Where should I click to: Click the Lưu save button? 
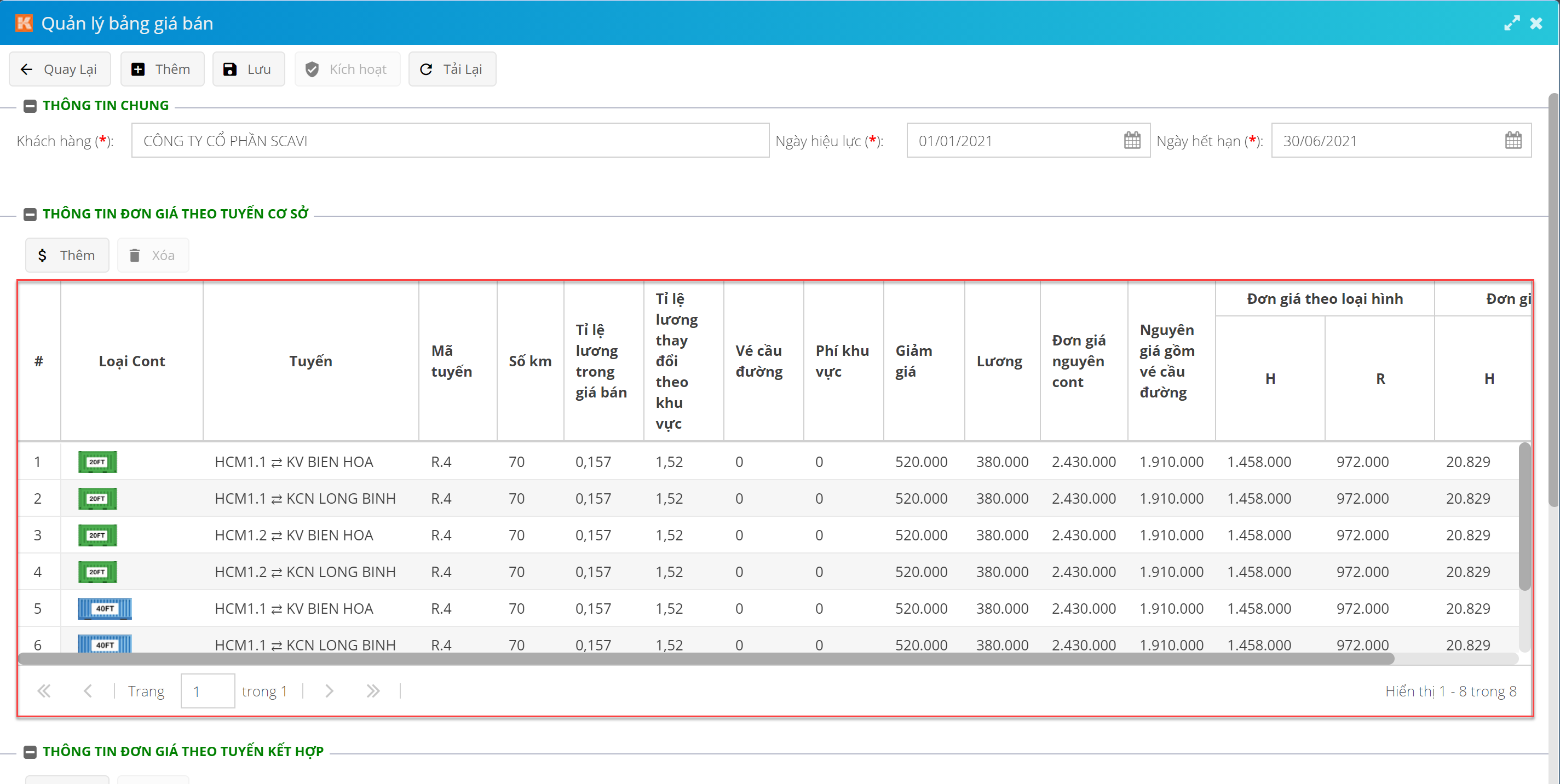point(247,69)
